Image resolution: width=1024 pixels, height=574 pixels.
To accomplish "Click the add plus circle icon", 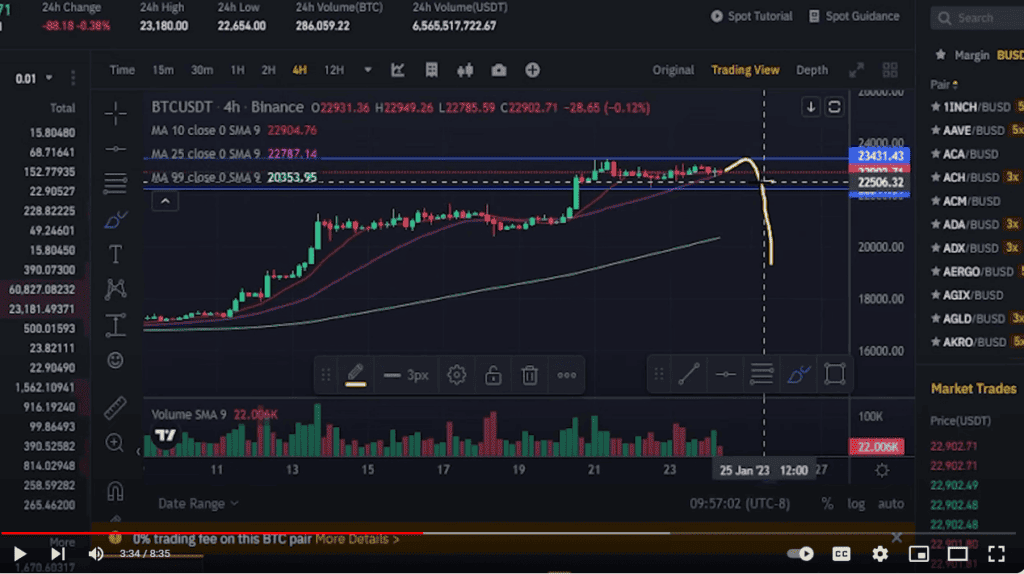I will click(532, 70).
